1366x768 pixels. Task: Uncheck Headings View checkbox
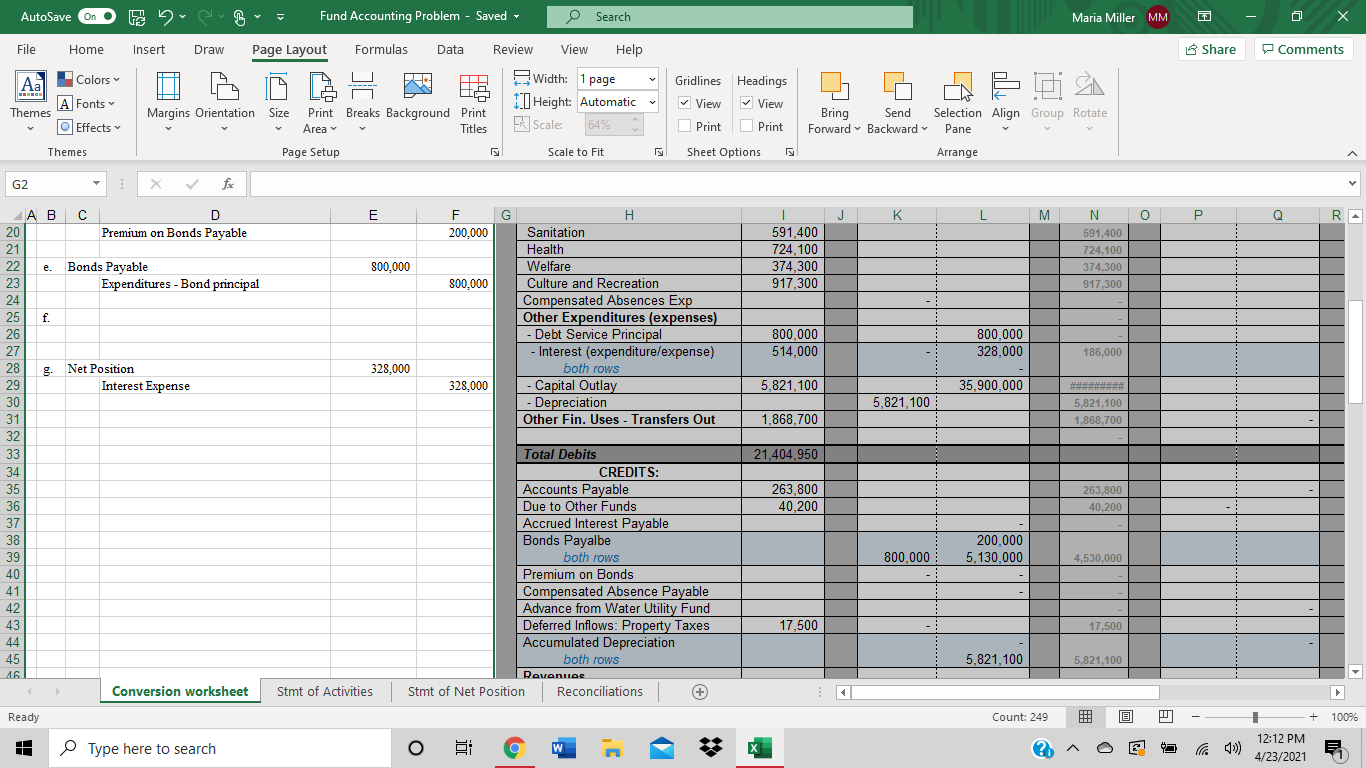(746, 103)
